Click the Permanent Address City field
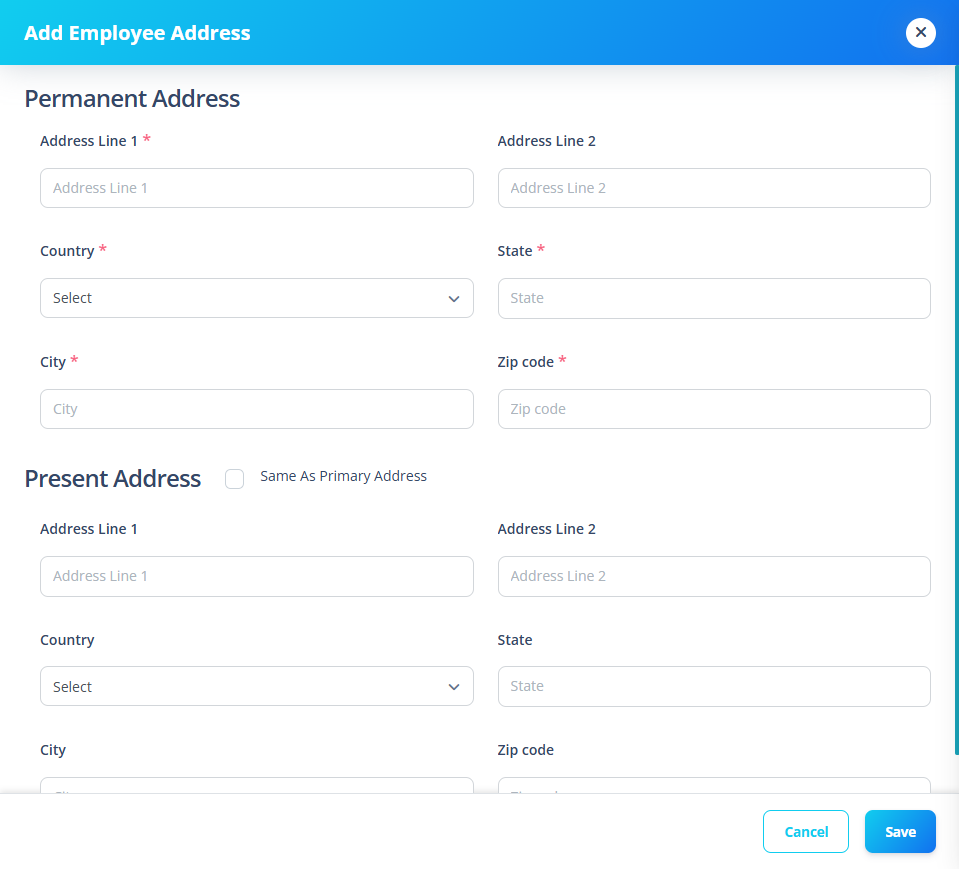 coord(257,409)
